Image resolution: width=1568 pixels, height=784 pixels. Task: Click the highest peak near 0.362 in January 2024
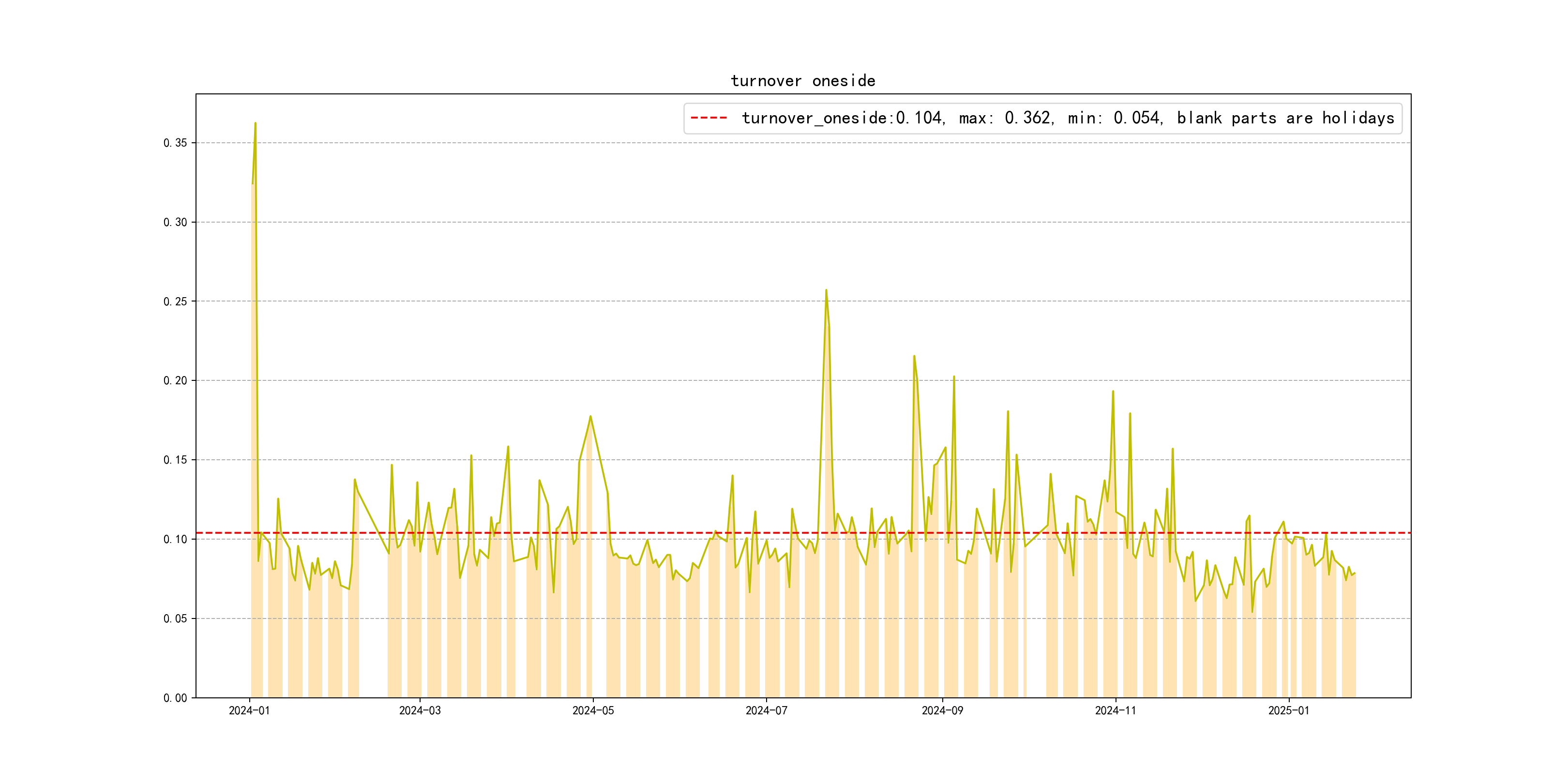pyautogui.click(x=255, y=123)
